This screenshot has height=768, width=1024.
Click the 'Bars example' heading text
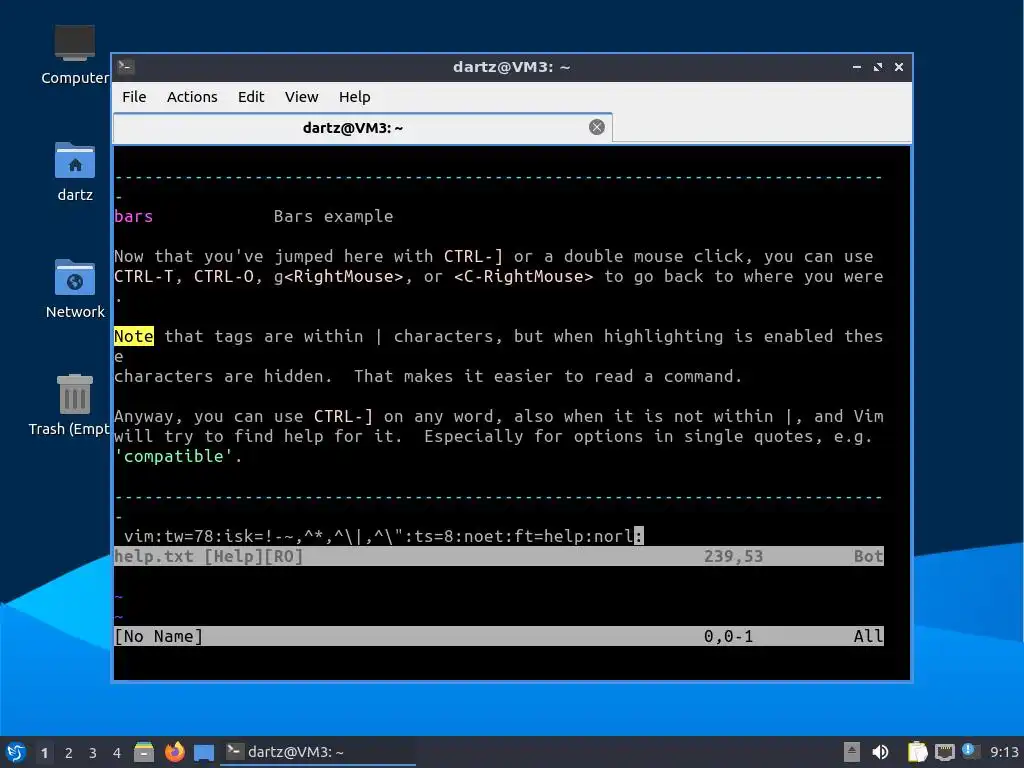pos(333,216)
